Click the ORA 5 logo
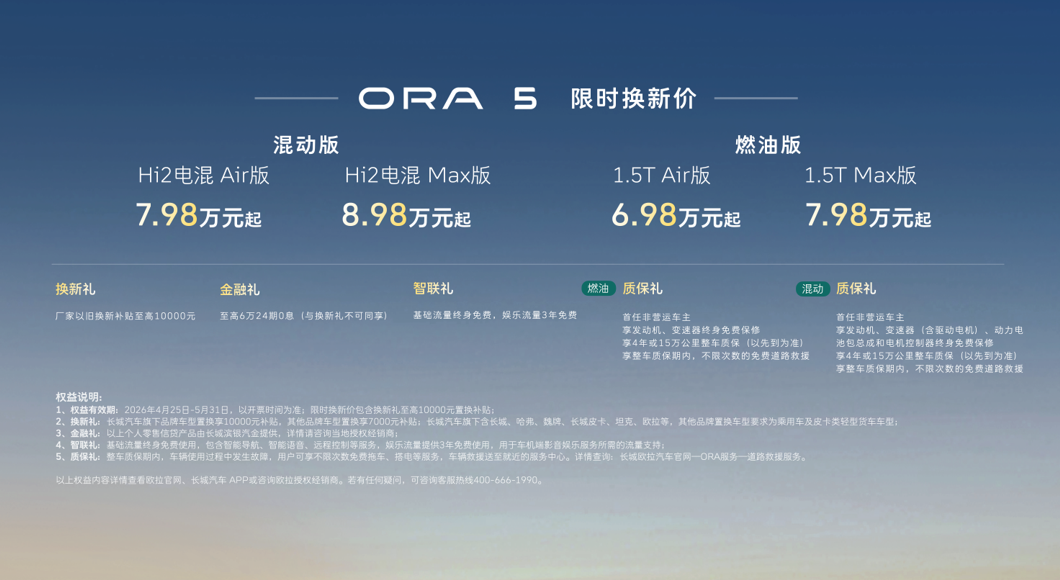The width and height of the screenshot is (1060, 580). click(x=447, y=98)
